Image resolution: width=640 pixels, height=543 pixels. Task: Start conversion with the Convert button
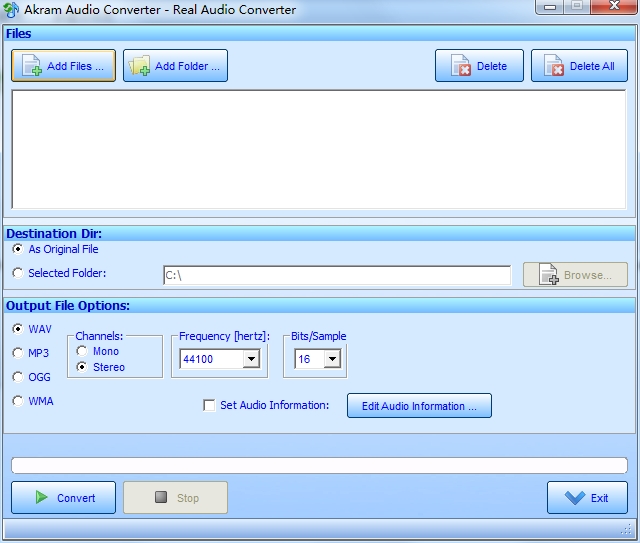(63, 497)
